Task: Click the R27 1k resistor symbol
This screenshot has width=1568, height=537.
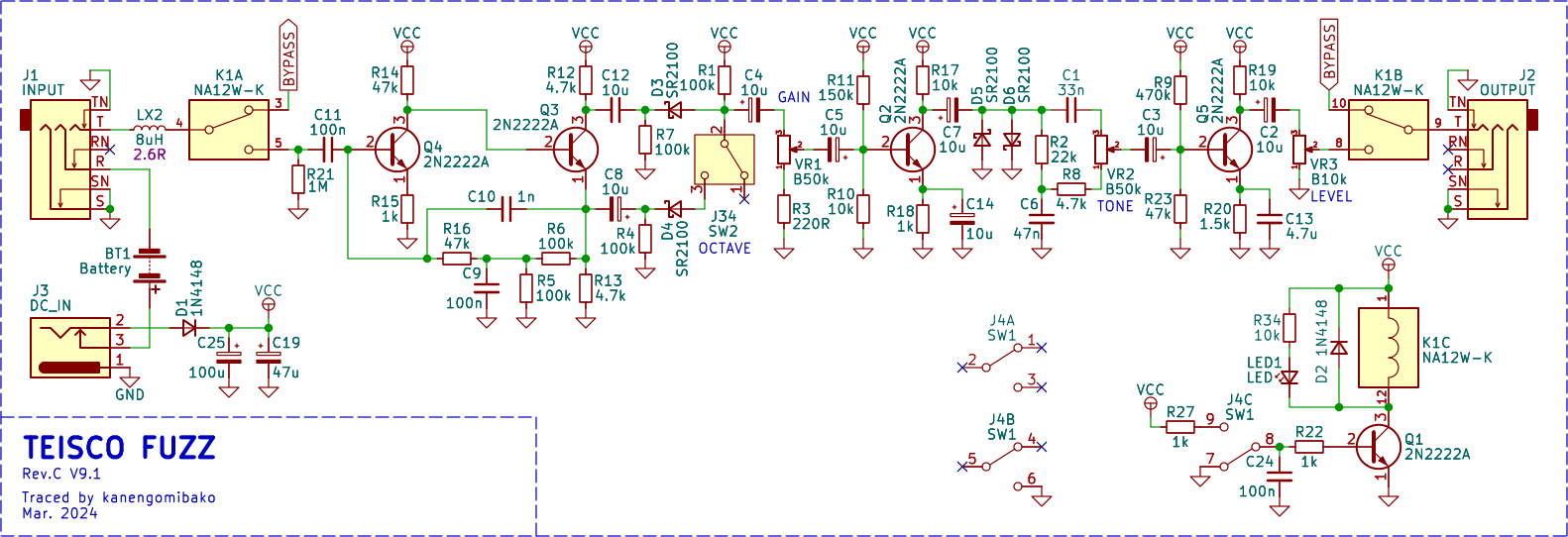Action: pos(1180,427)
